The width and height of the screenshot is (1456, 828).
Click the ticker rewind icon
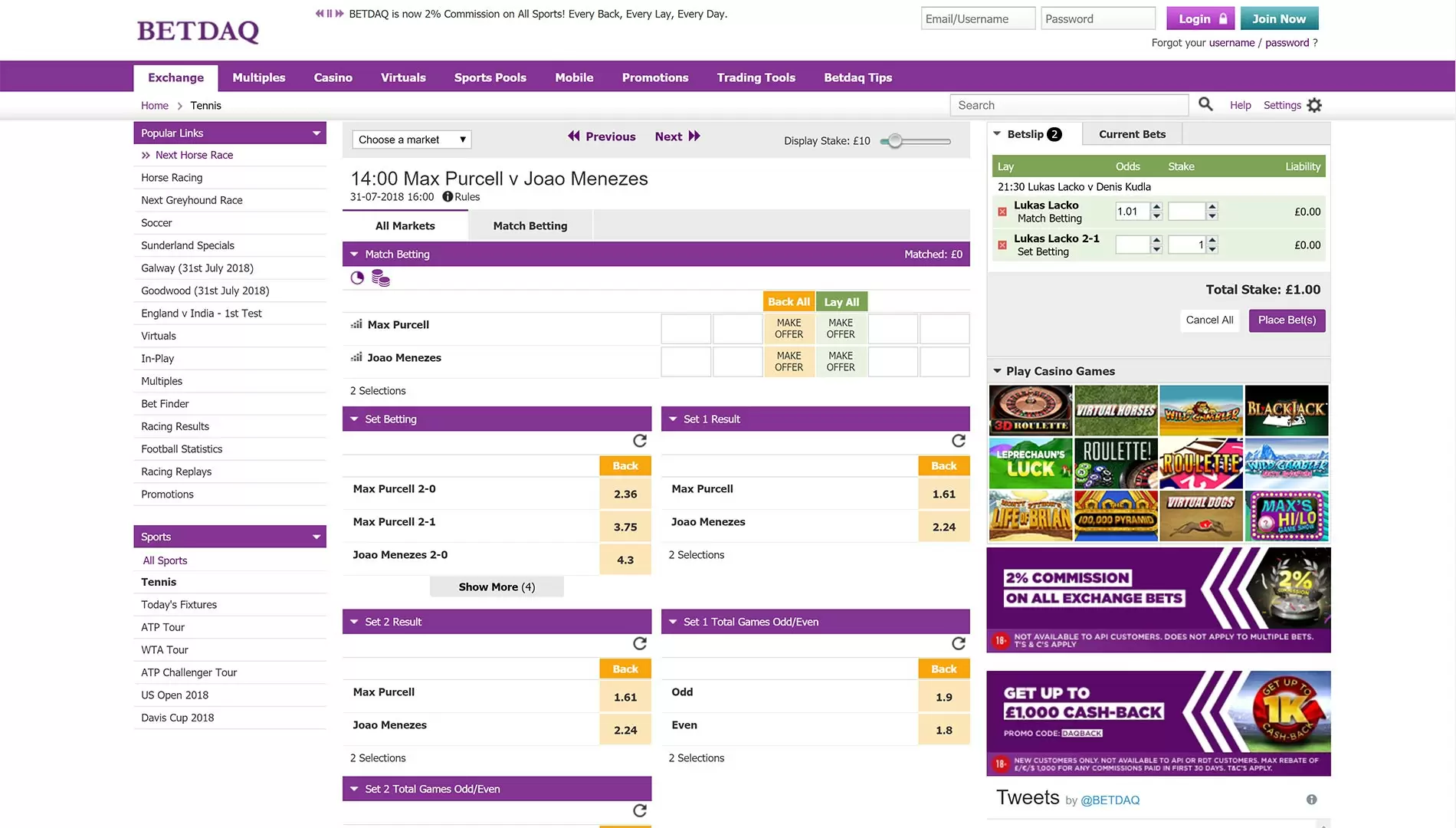(320, 14)
